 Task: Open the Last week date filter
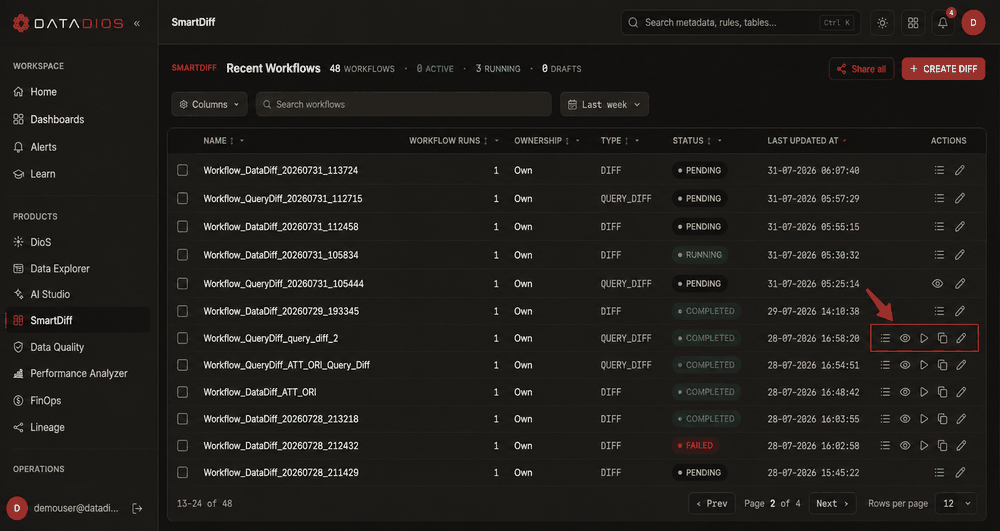click(604, 104)
